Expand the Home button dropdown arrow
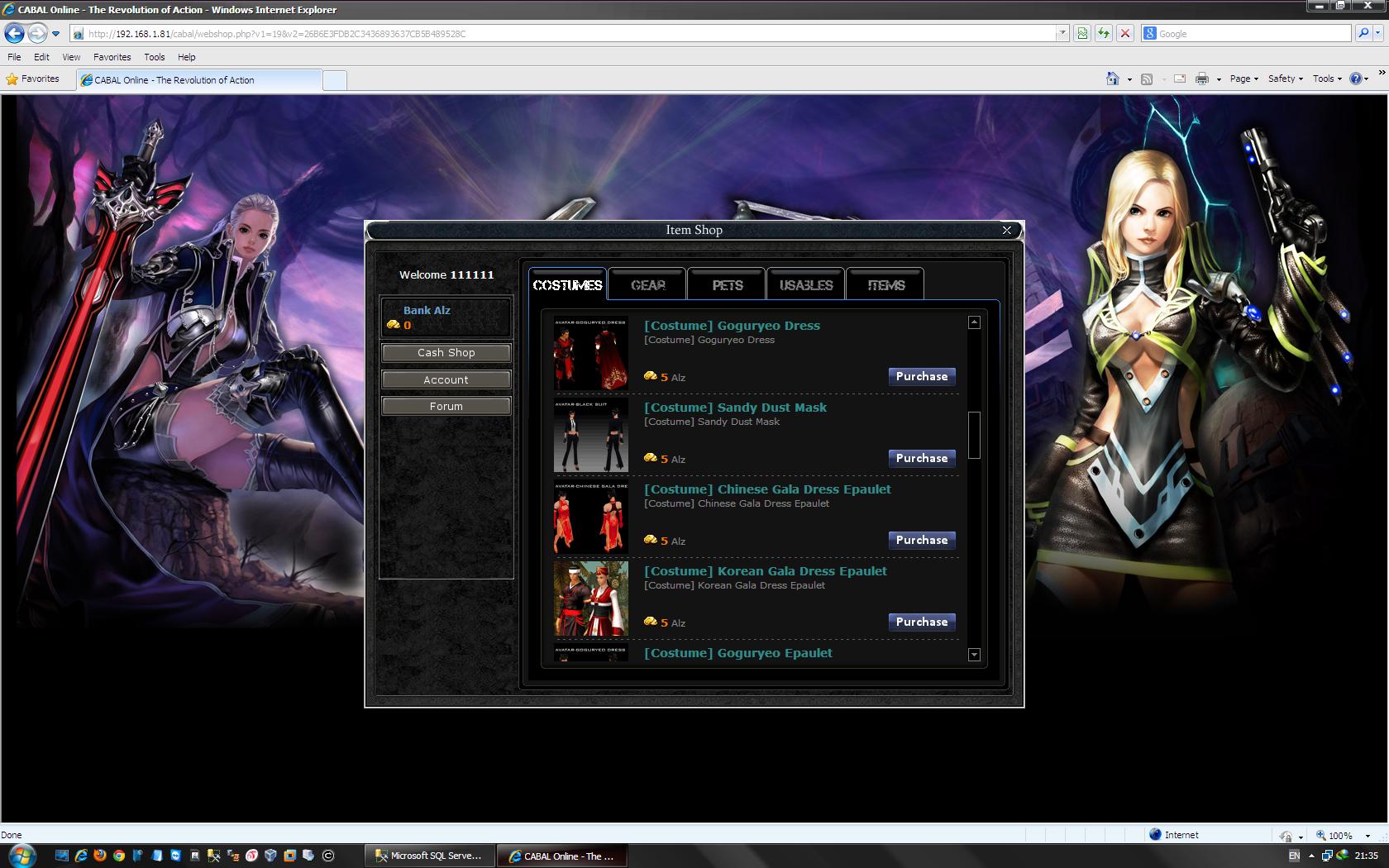This screenshot has height=868, width=1389. [1129, 79]
